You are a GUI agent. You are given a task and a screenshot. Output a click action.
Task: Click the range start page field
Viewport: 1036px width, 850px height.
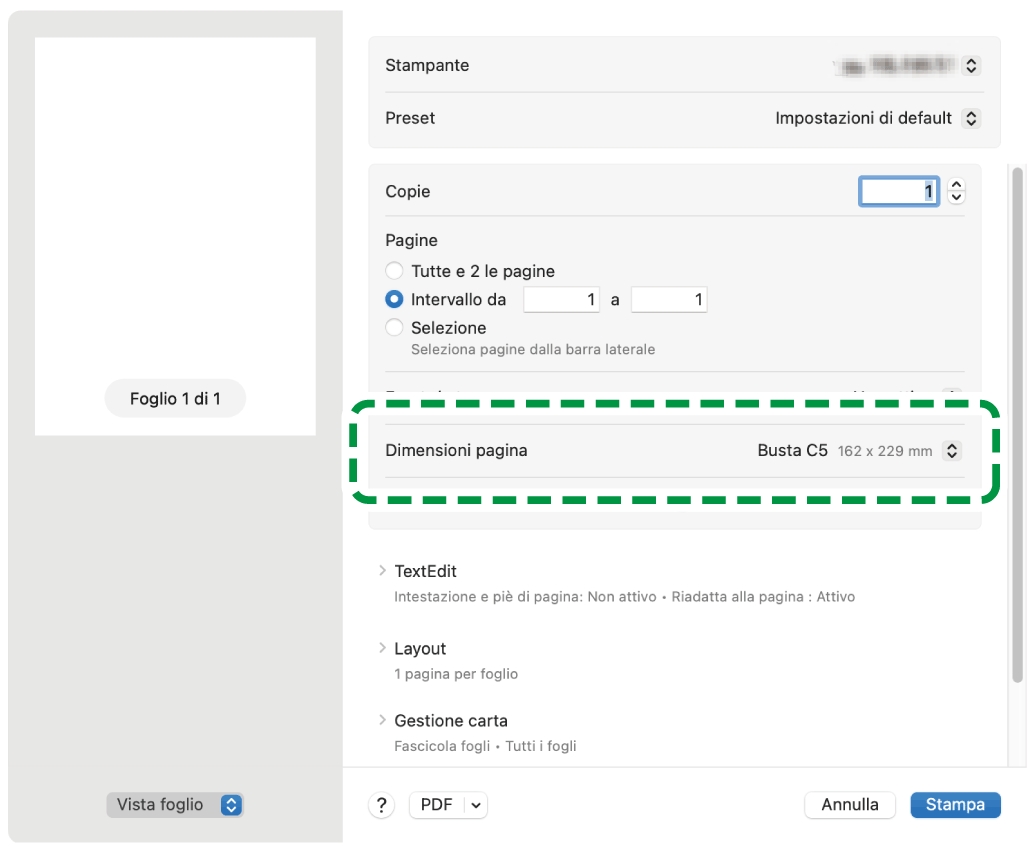click(x=562, y=299)
